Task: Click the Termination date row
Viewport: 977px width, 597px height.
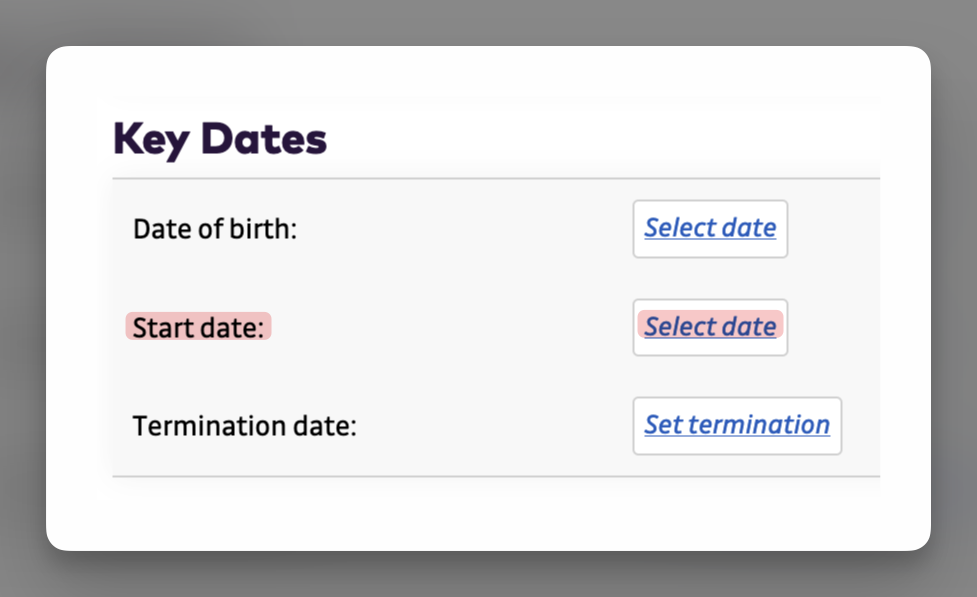Action: pos(450,426)
